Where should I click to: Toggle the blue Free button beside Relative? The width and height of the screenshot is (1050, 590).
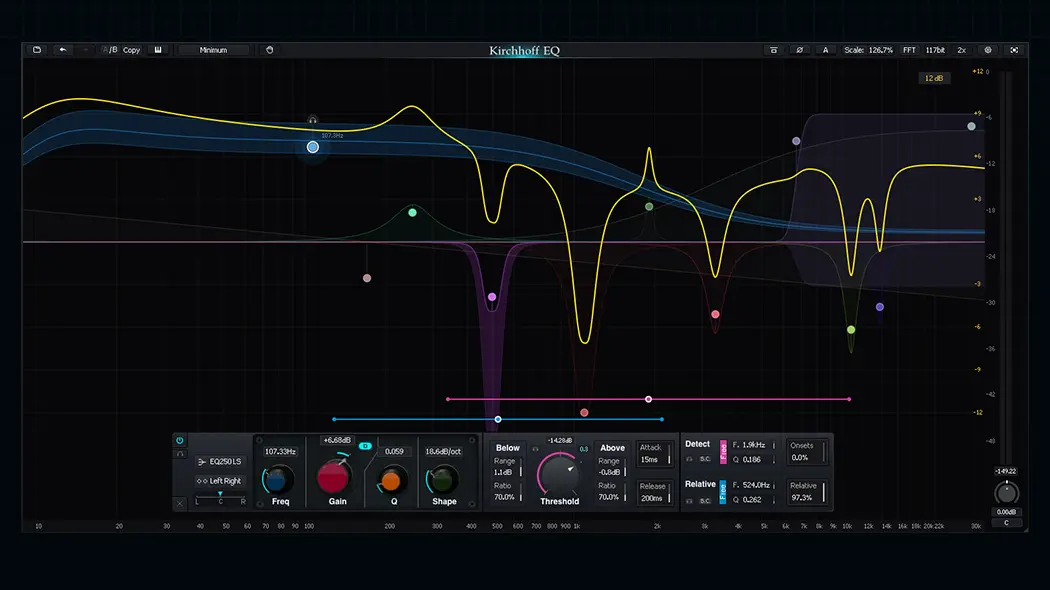click(723, 492)
